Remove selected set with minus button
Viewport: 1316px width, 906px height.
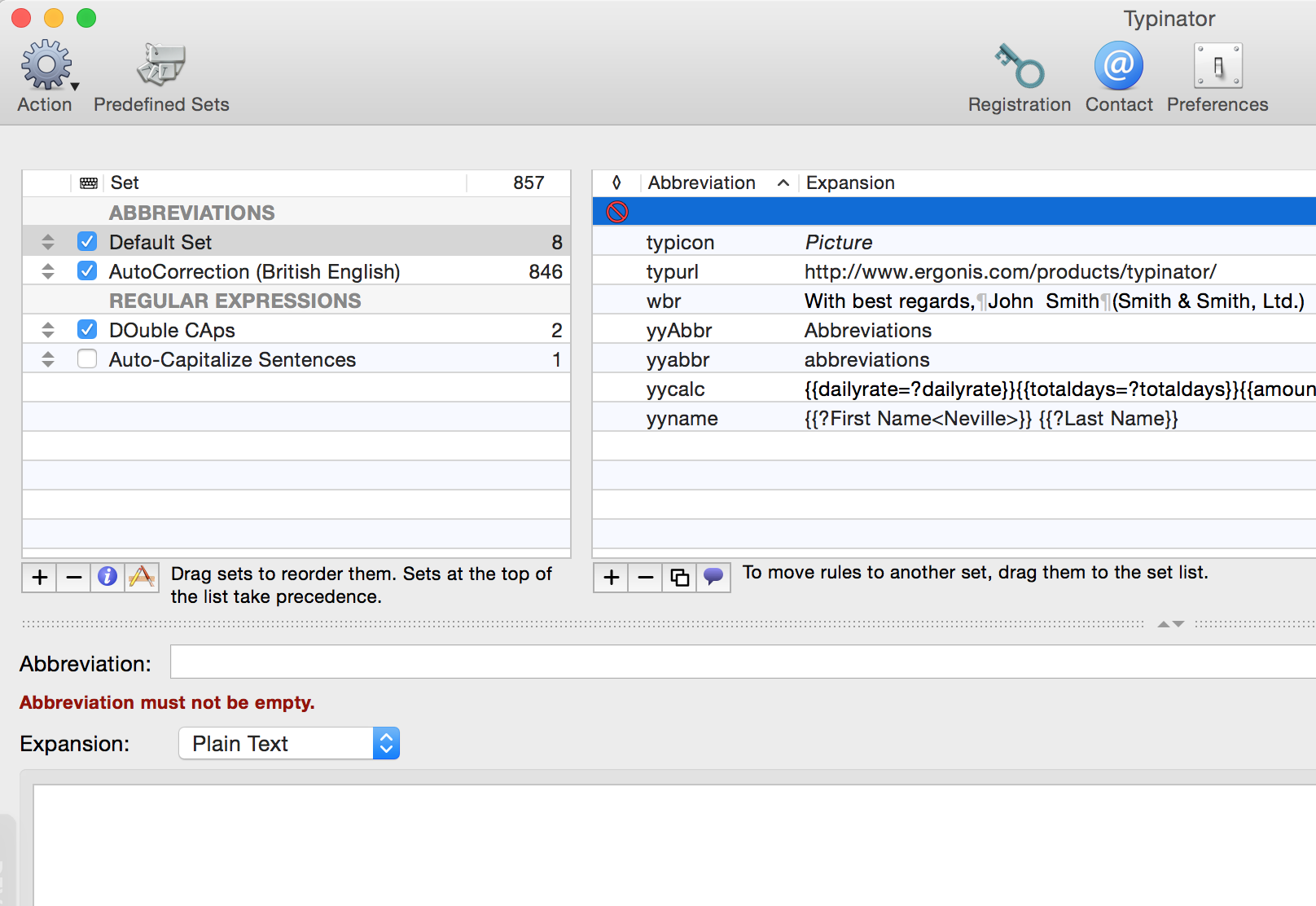[x=74, y=578]
